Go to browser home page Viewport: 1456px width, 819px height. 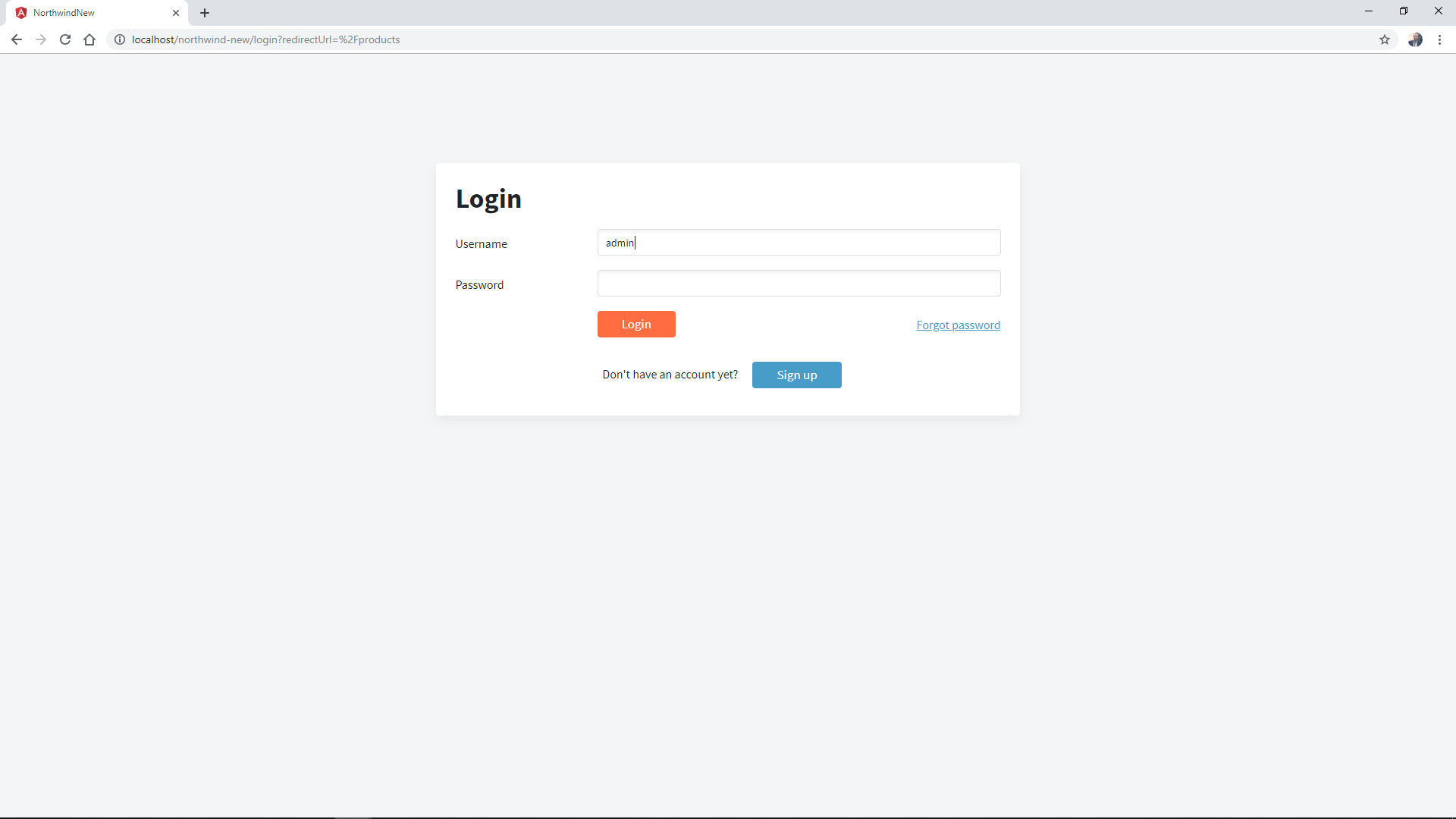coord(89,39)
